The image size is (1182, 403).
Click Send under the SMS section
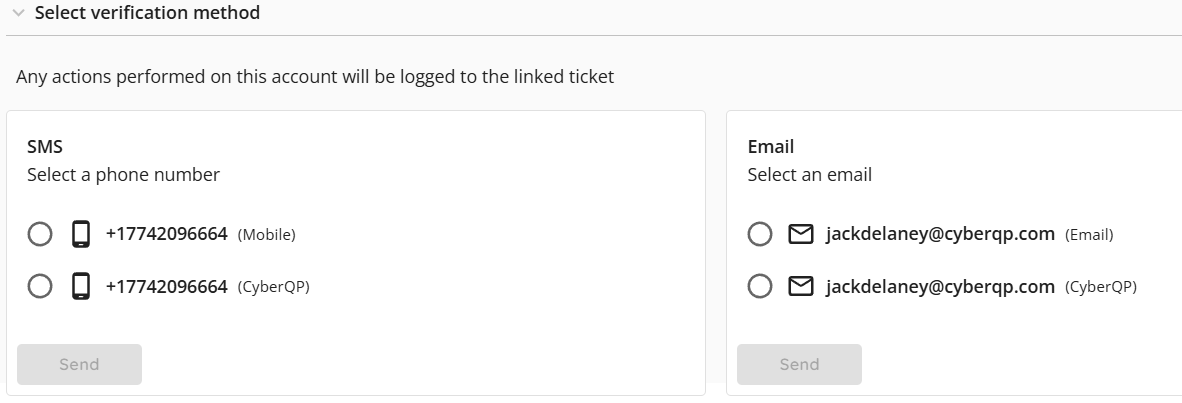[x=79, y=365]
